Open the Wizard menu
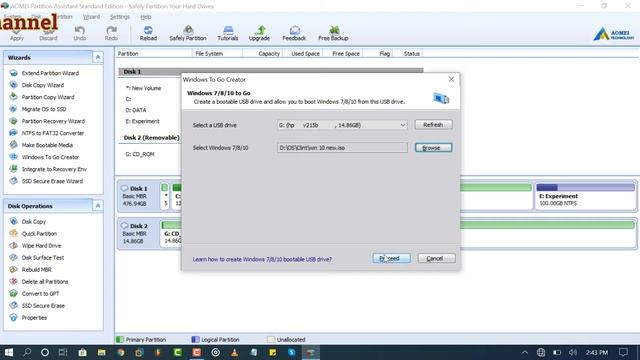The height and width of the screenshot is (360, 640). coord(91,17)
